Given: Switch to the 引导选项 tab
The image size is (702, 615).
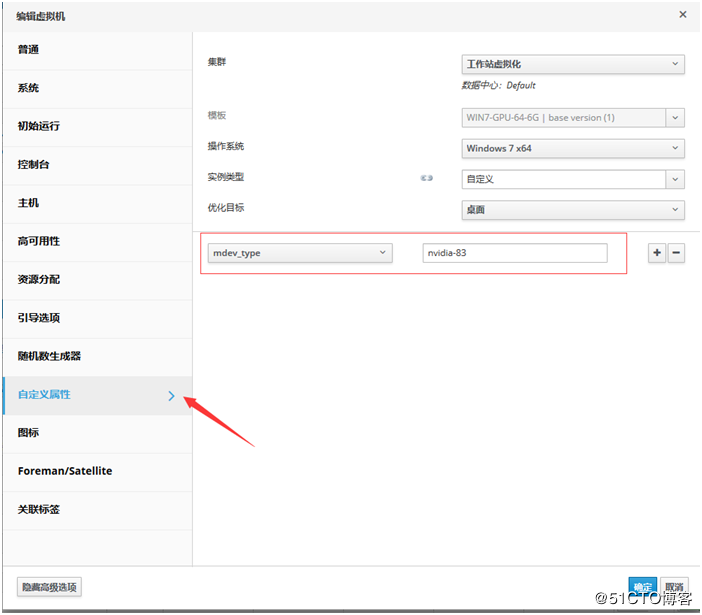Looking at the screenshot, I should pos(98,319).
